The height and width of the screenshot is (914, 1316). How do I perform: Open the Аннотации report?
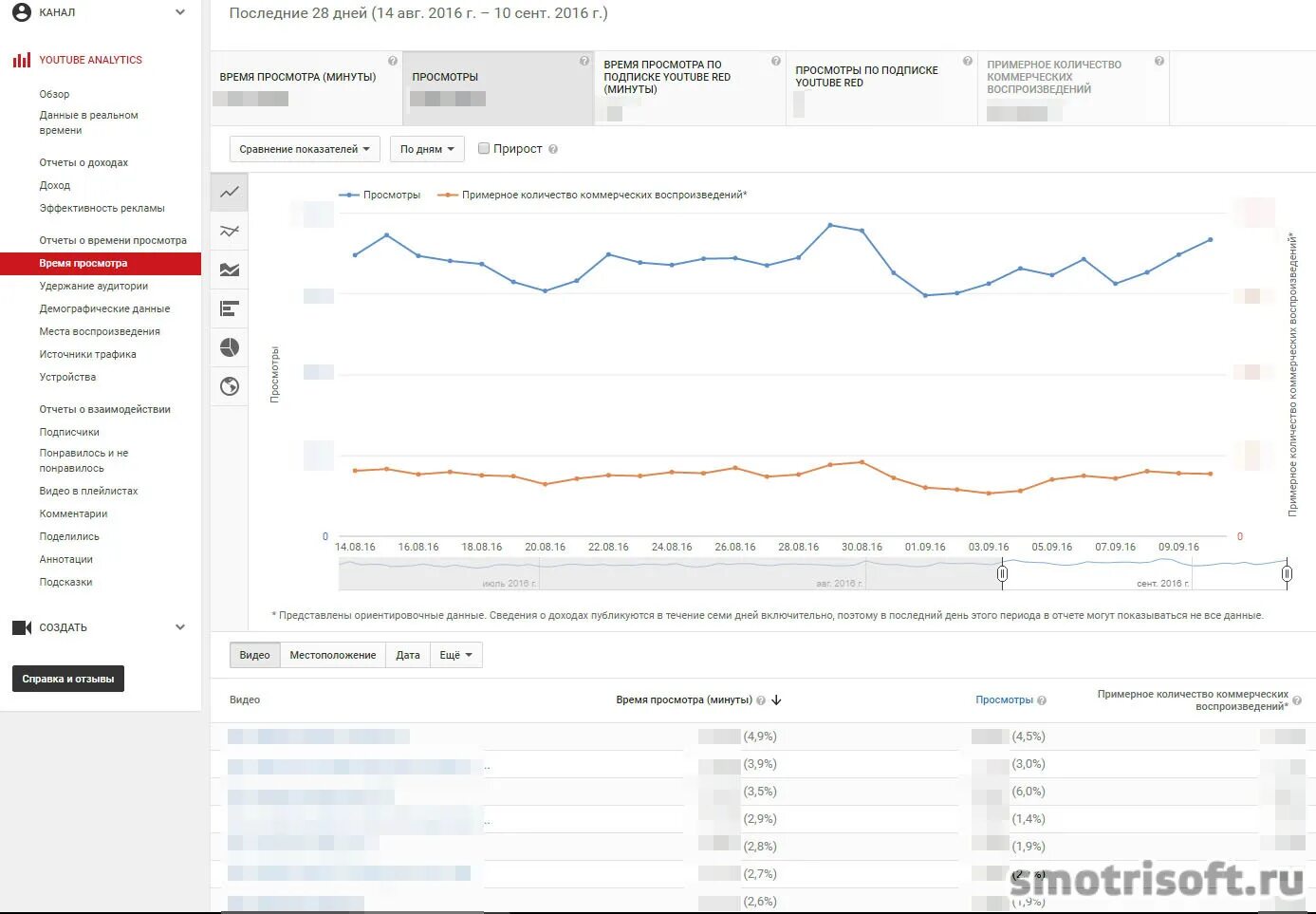pyautogui.click(x=65, y=559)
